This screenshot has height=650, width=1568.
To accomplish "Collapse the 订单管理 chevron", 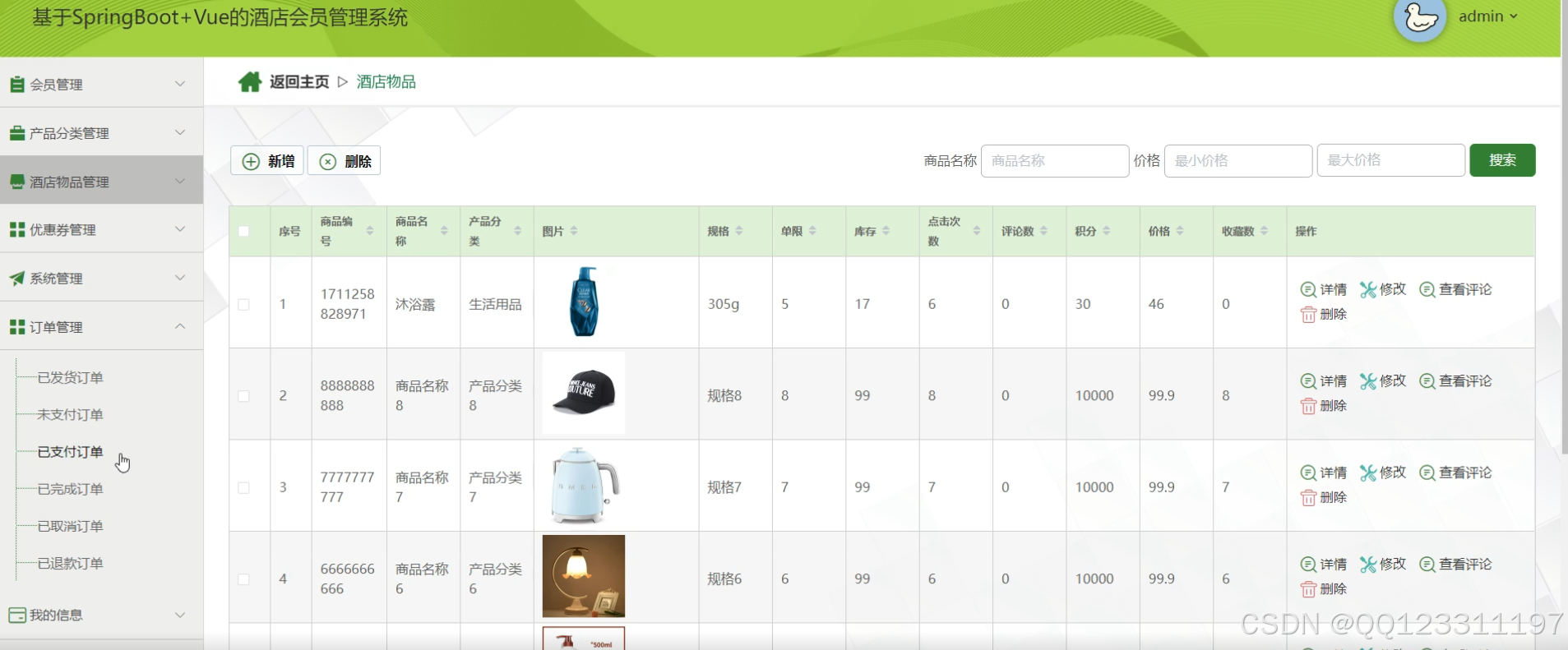I will click(180, 326).
